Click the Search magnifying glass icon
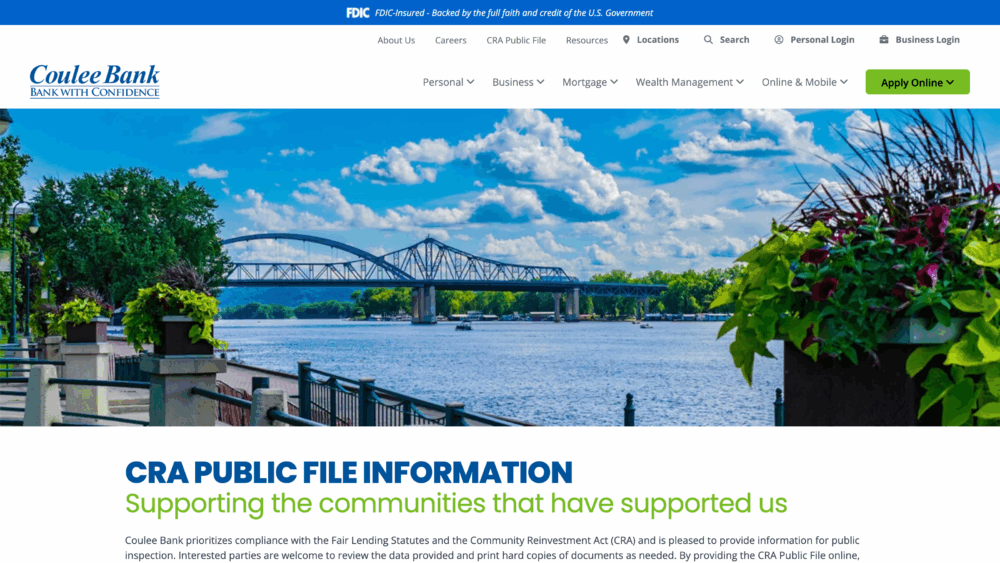1000x563 pixels. point(708,40)
